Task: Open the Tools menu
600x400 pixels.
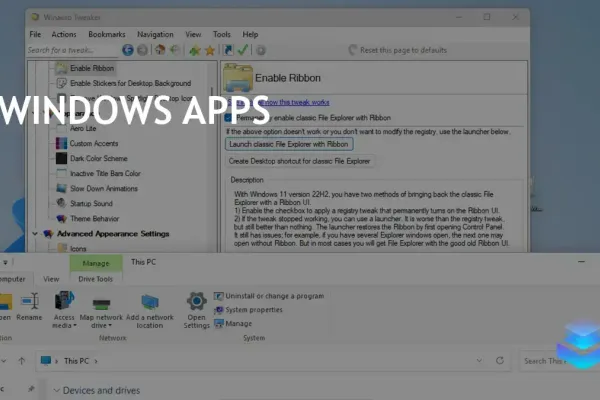Action: pyautogui.click(x=222, y=34)
